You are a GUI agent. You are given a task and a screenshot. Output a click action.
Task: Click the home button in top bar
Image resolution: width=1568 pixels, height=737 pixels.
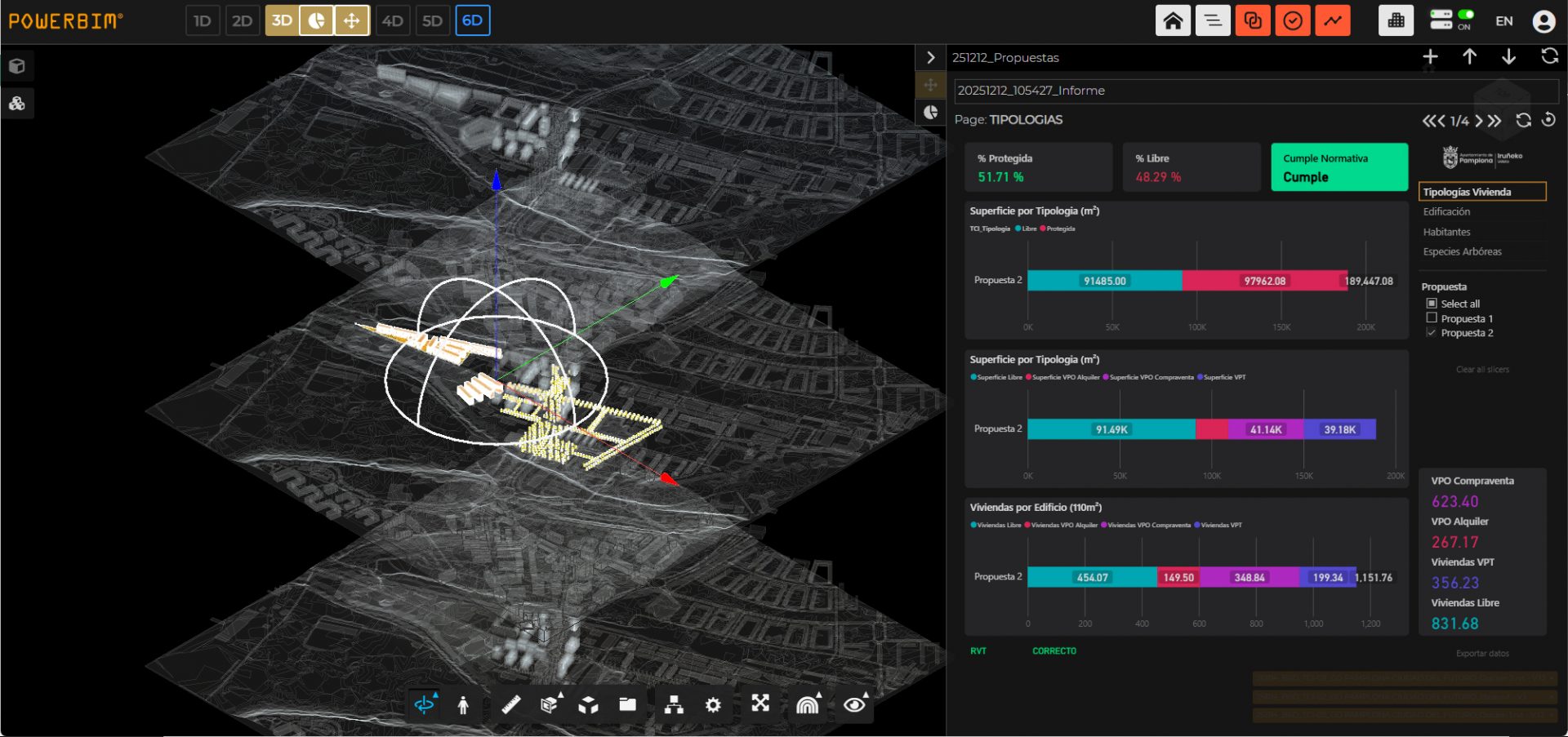pyautogui.click(x=1173, y=20)
